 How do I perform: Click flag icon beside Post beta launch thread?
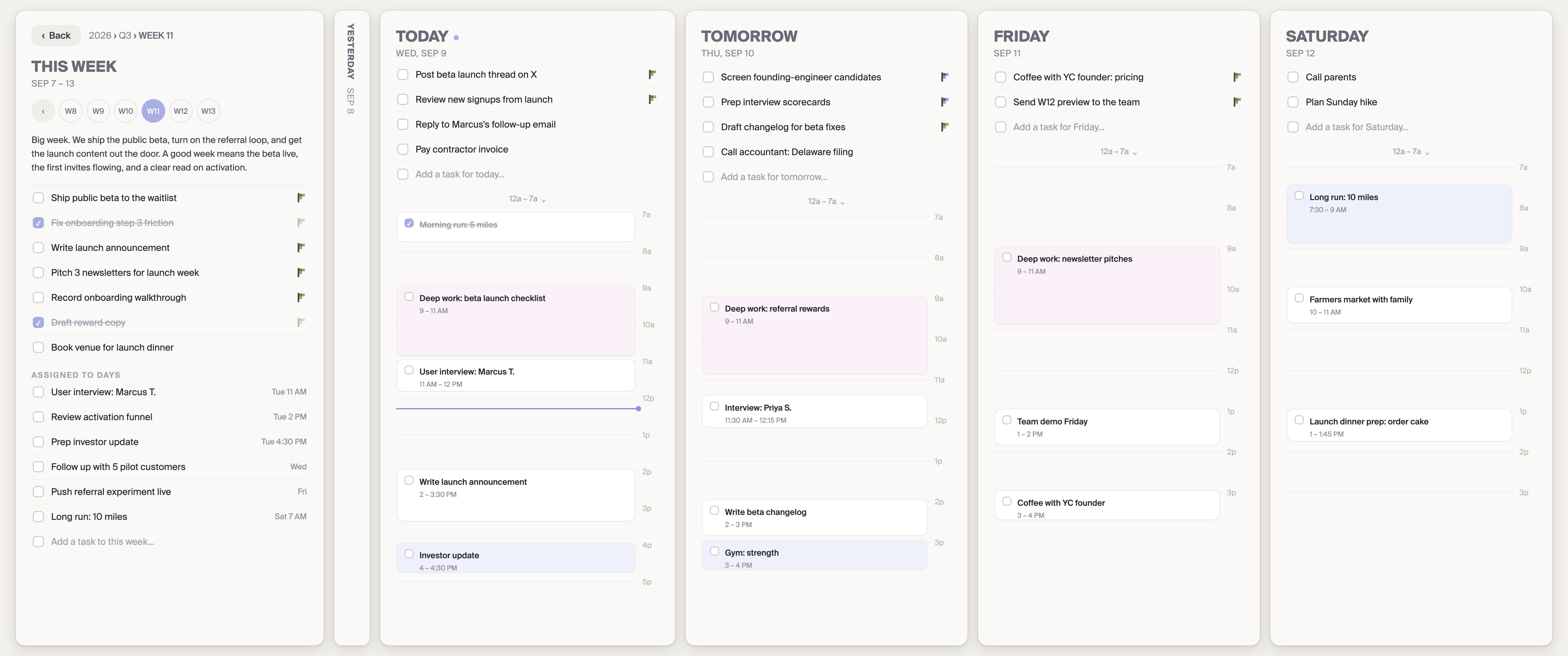tap(652, 74)
